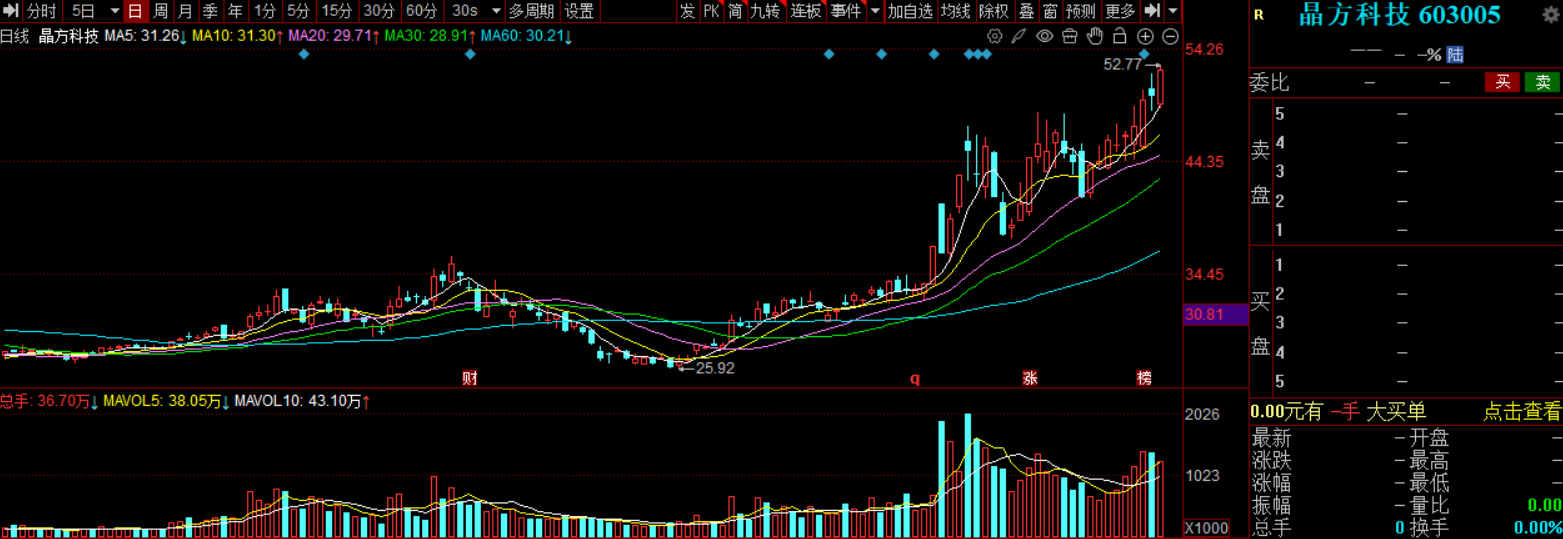Select the 日 daily K-line period
The height and width of the screenshot is (539, 1563).
click(135, 11)
